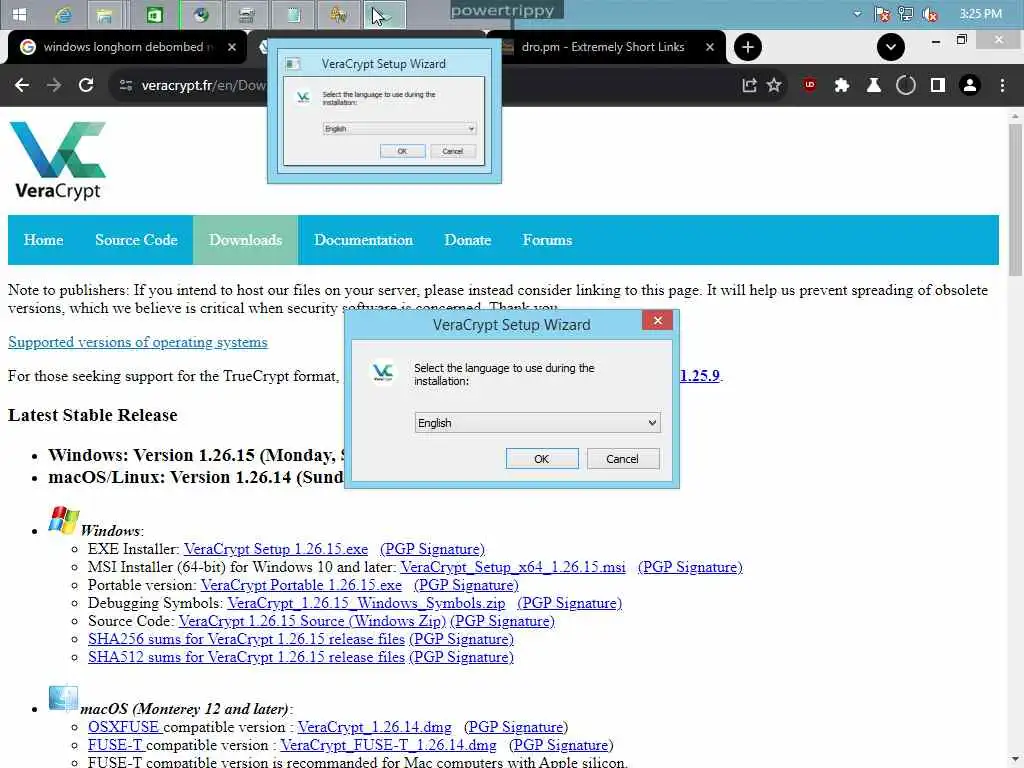Click the VeraCrypt icon in setup dialog
This screenshot has width=1024, height=768.
[383, 373]
